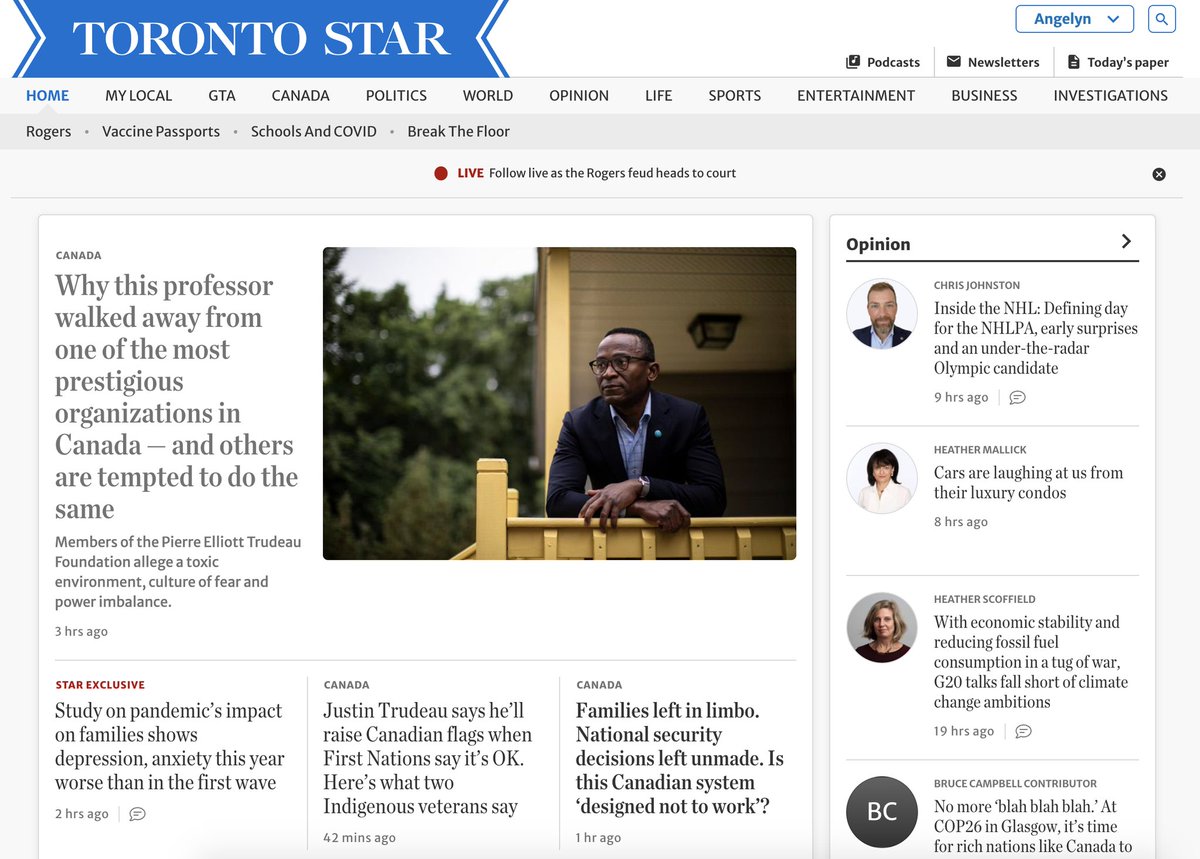Select the HOME nav tab
The width and height of the screenshot is (1200, 859).
(x=47, y=96)
